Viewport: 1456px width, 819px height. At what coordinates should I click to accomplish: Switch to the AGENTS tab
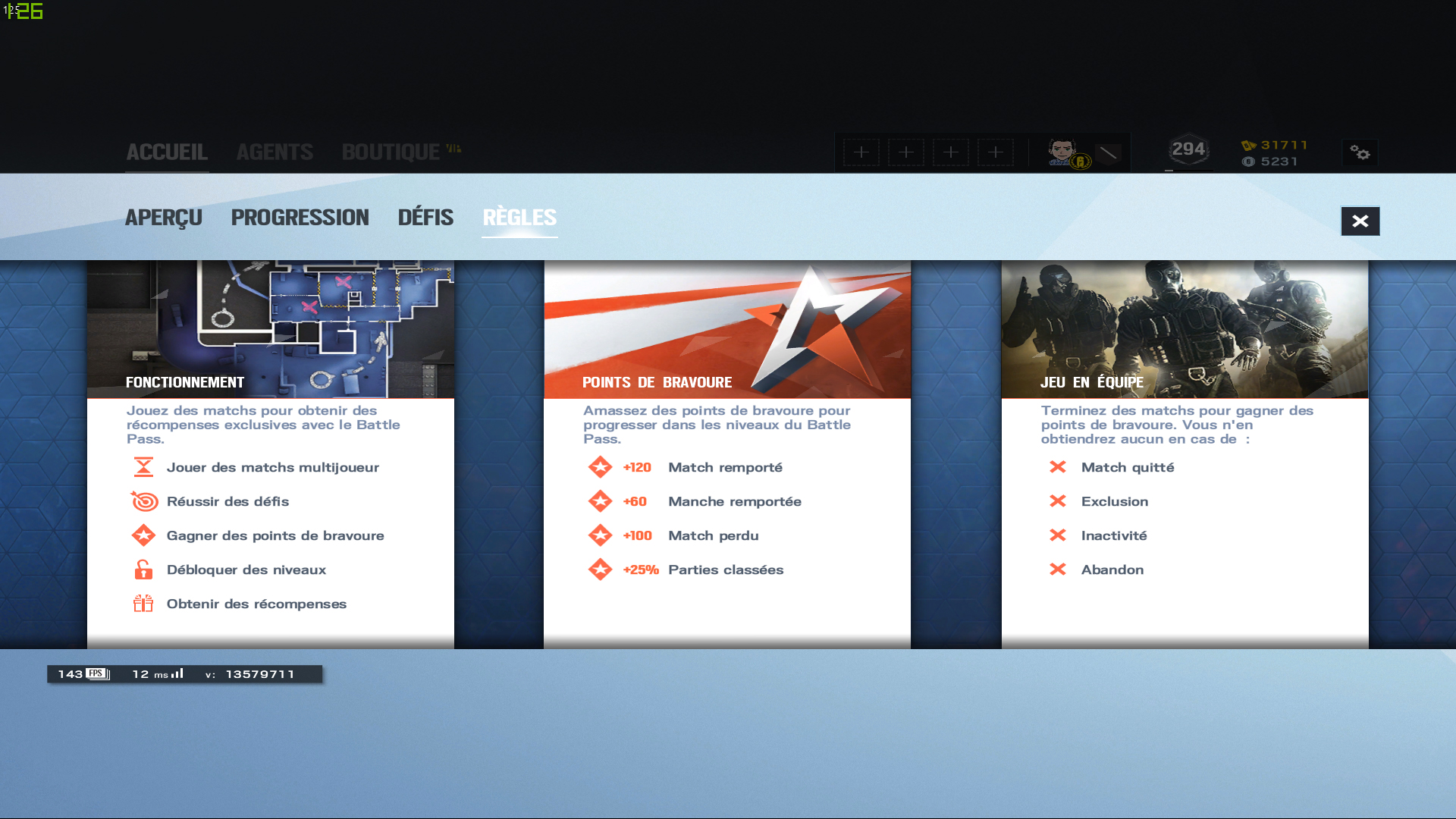(x=275, y=152)
